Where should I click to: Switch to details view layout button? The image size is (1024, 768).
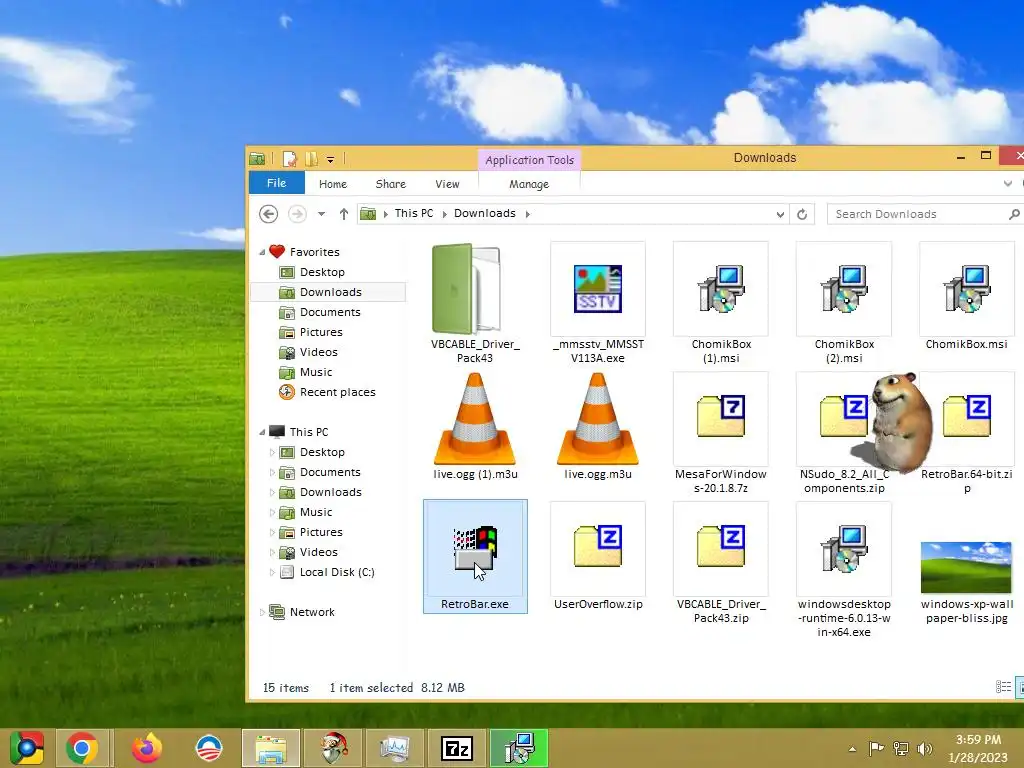[1003, 686]
